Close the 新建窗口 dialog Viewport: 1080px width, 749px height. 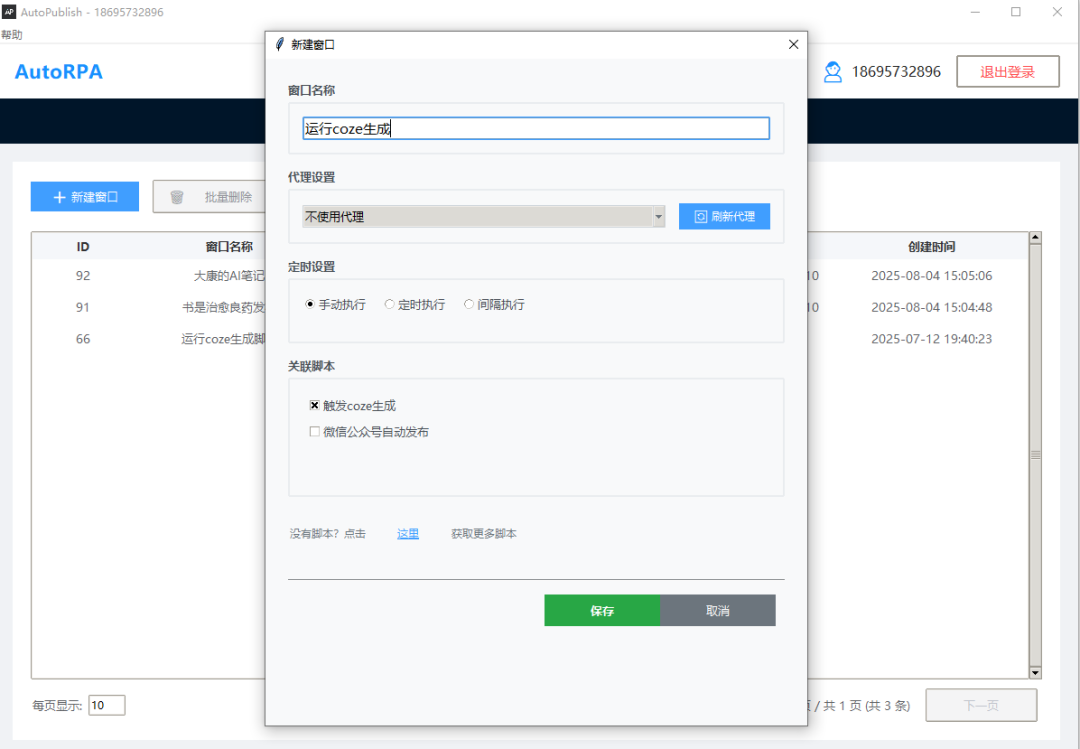[x=793, y=45]
